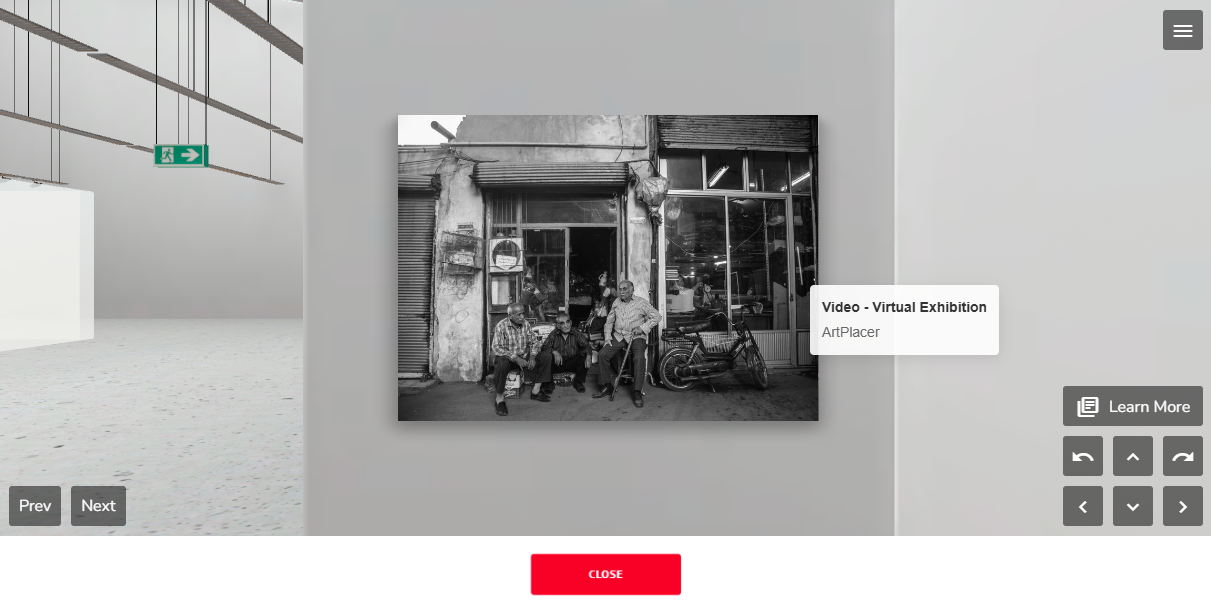Click the Video - Virtual Exhibition title

[904, 307]
